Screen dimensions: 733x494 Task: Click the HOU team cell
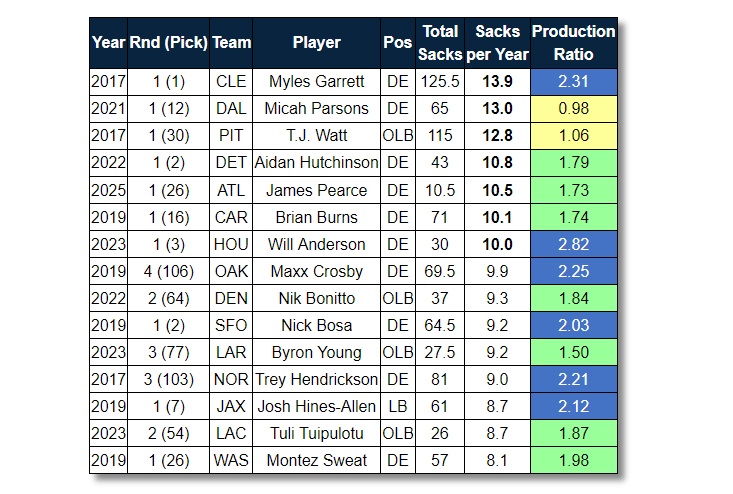(232, 244)
